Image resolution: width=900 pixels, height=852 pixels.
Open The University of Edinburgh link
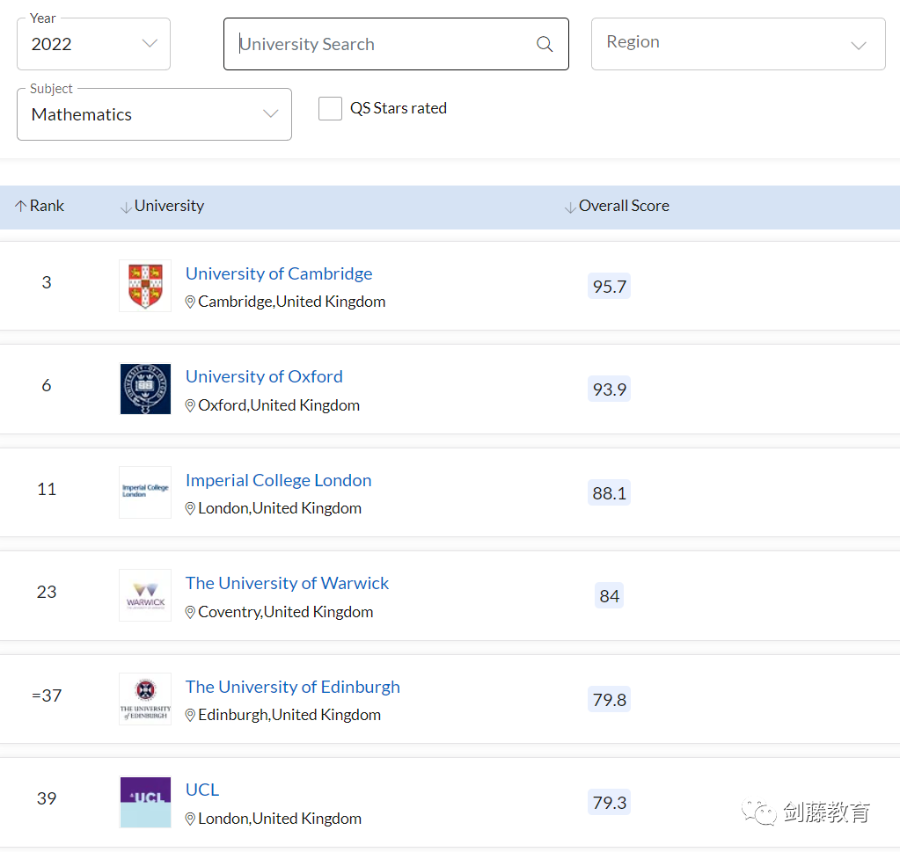[x=292, y=687]
